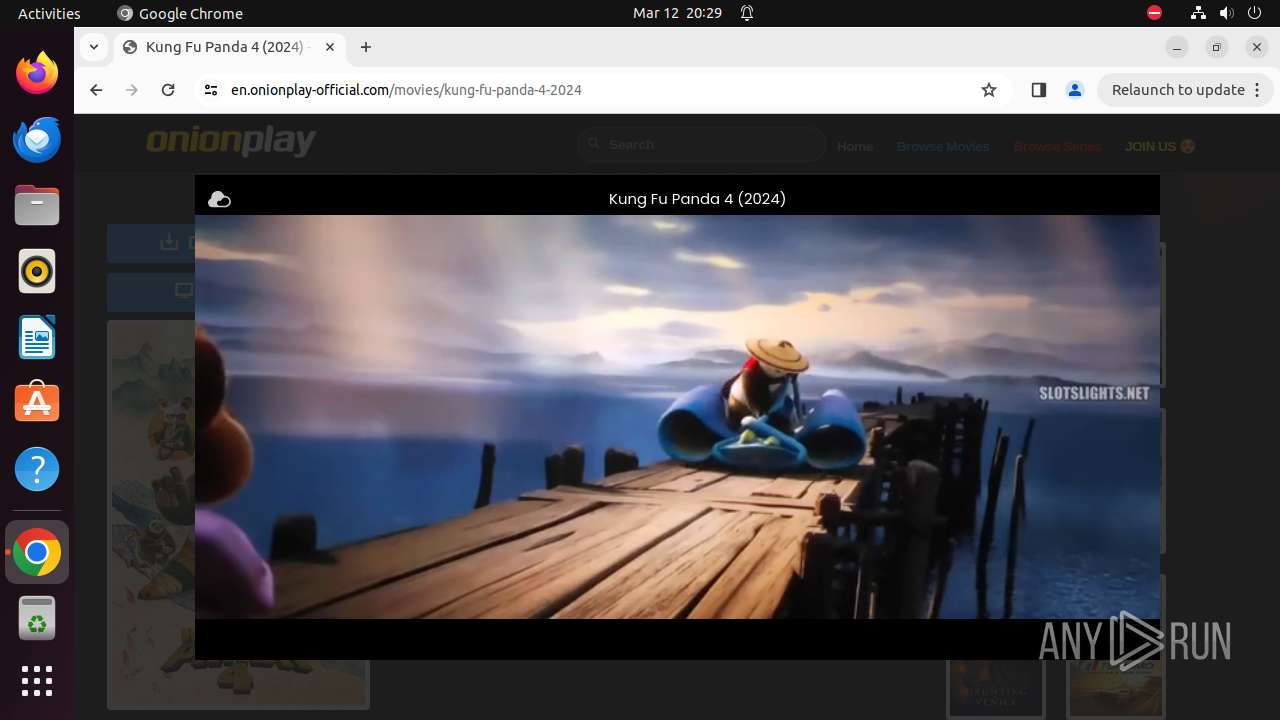Click the onionplay logo

(x=230, y=142)
